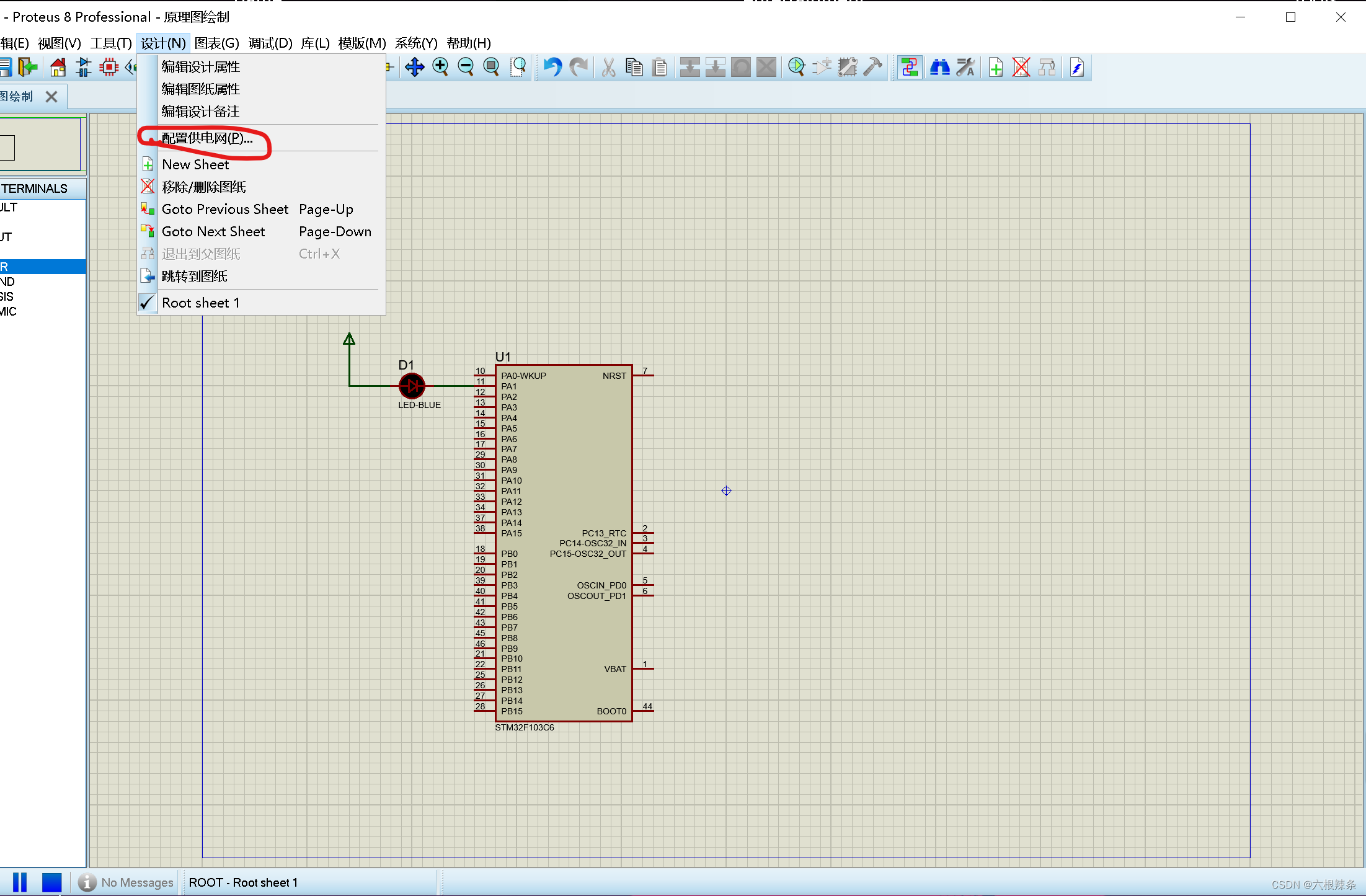Add a new sheet with the green plus icon
Image resolution: width=1366 pixels, height=896 pixels.
click(x=995, y=67)
